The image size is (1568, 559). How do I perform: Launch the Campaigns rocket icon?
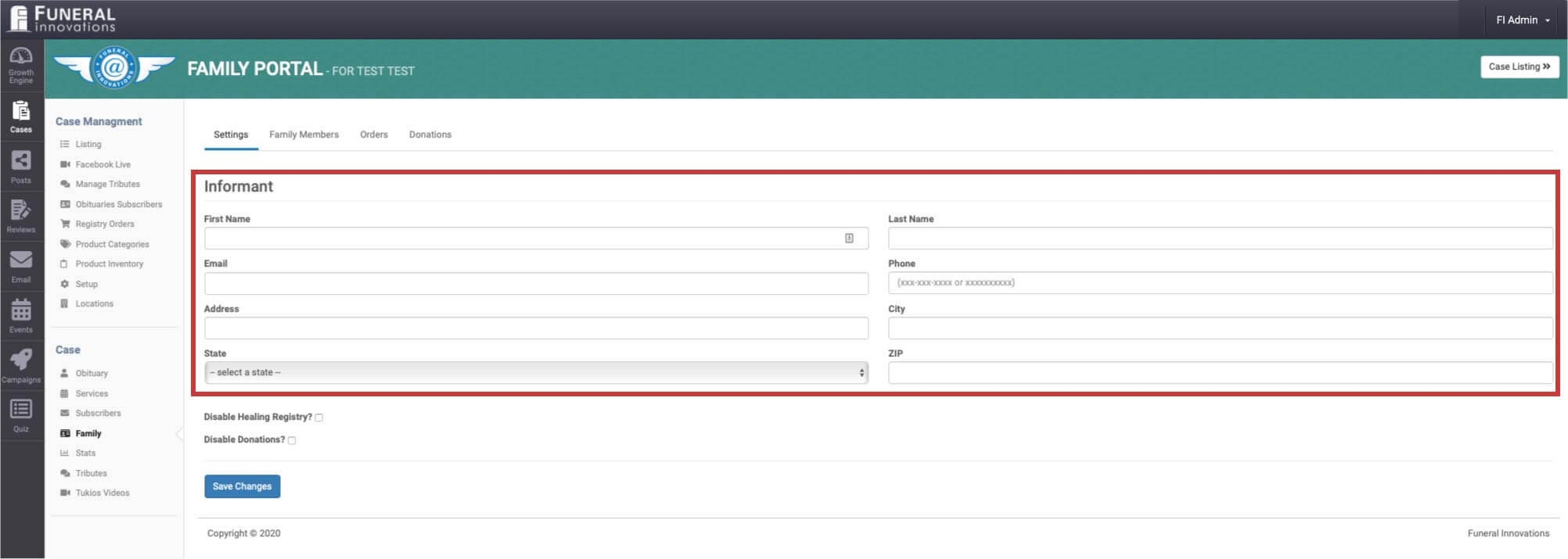(21, 360)
